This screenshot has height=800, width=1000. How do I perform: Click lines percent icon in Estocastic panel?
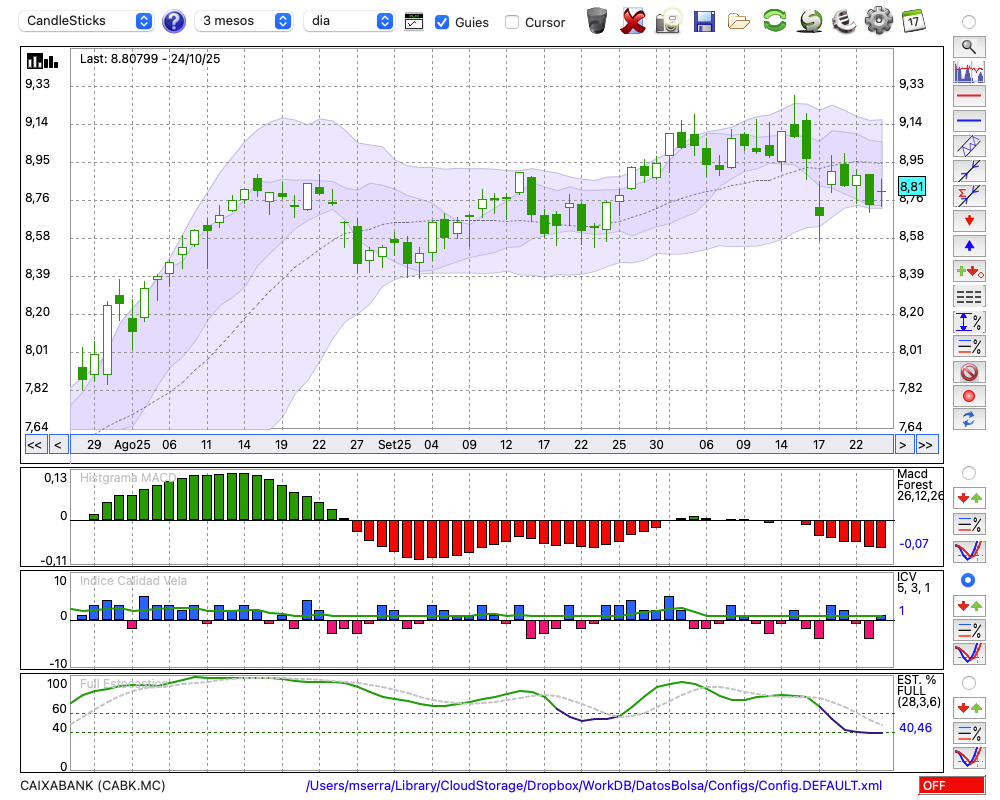point(969,732)
